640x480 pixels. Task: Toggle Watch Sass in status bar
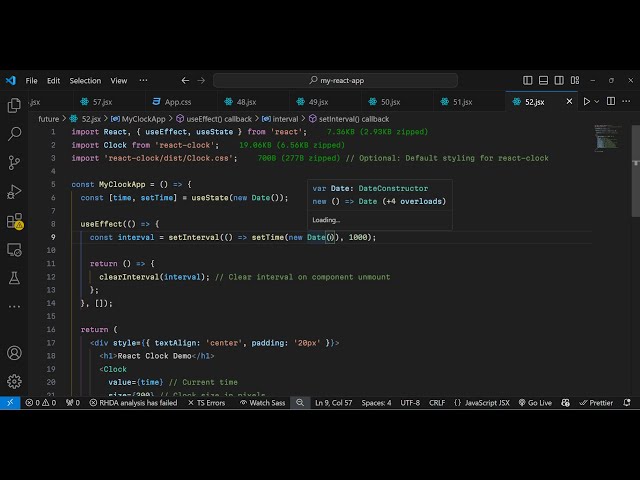pyautogui.click(x=261, y=403)
